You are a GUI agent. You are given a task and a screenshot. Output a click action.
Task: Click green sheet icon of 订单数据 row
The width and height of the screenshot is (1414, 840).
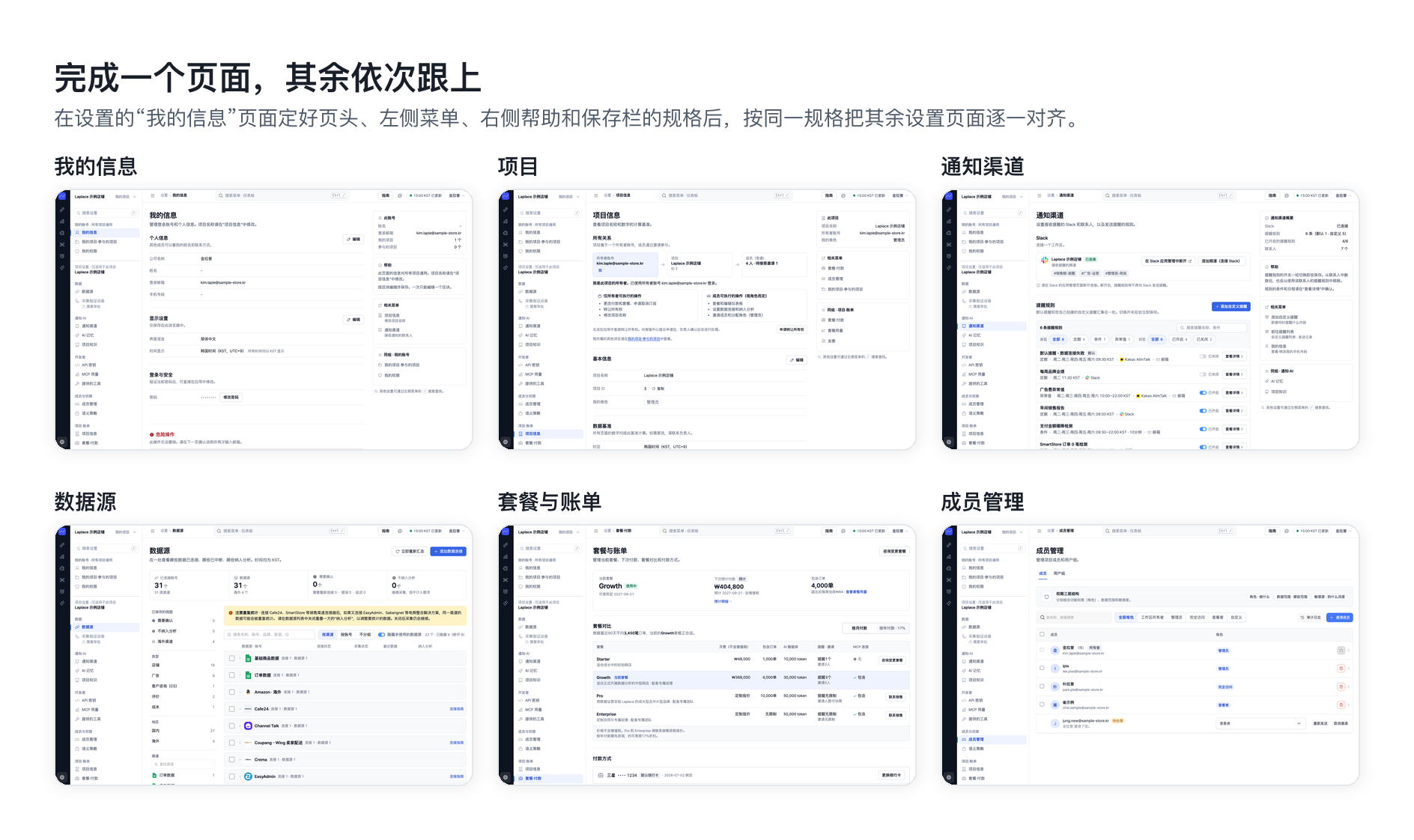[248, 675]
